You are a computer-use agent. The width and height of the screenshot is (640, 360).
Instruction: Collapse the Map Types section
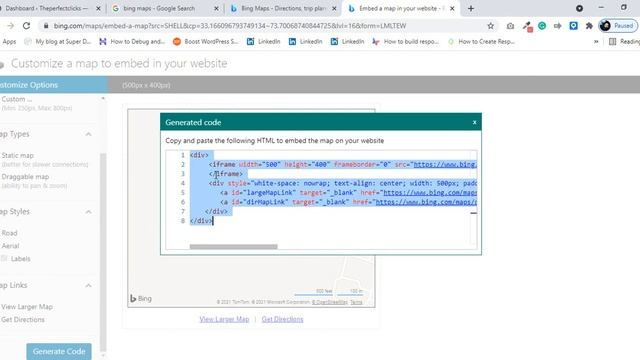tap(88, 134)
